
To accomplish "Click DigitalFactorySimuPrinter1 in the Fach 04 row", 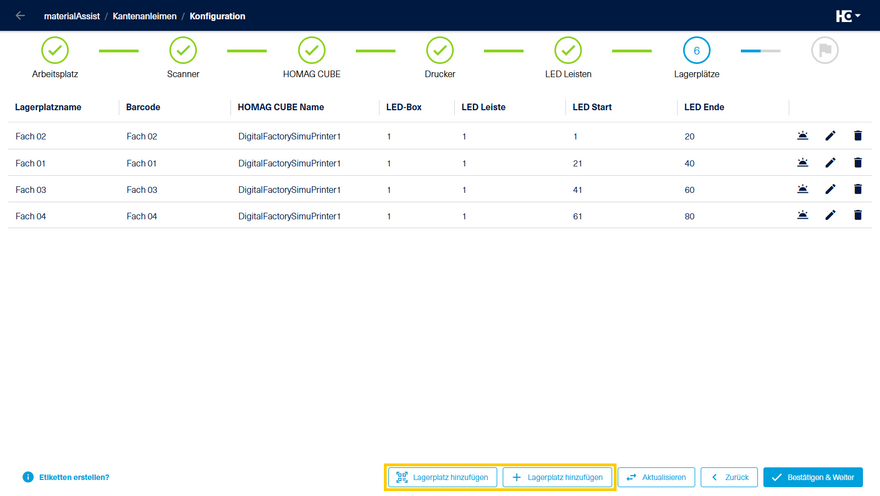I will pyautogui.click(x=289, y=216).
